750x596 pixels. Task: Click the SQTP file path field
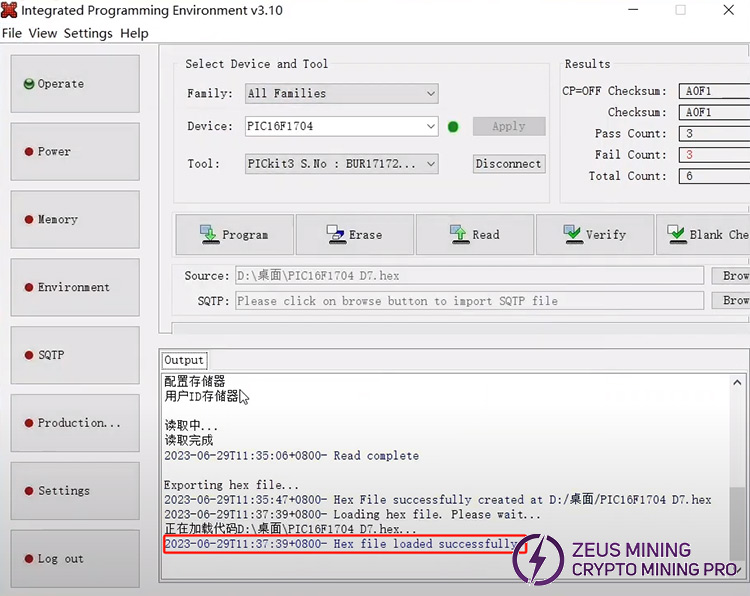pos(469,301)
